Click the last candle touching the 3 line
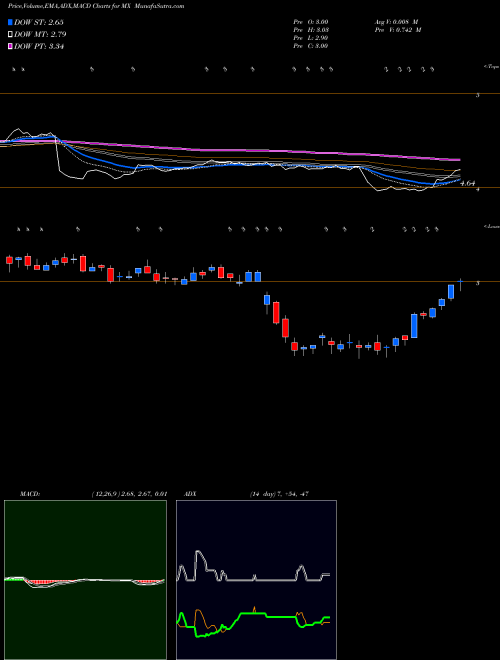 [460, 284]
